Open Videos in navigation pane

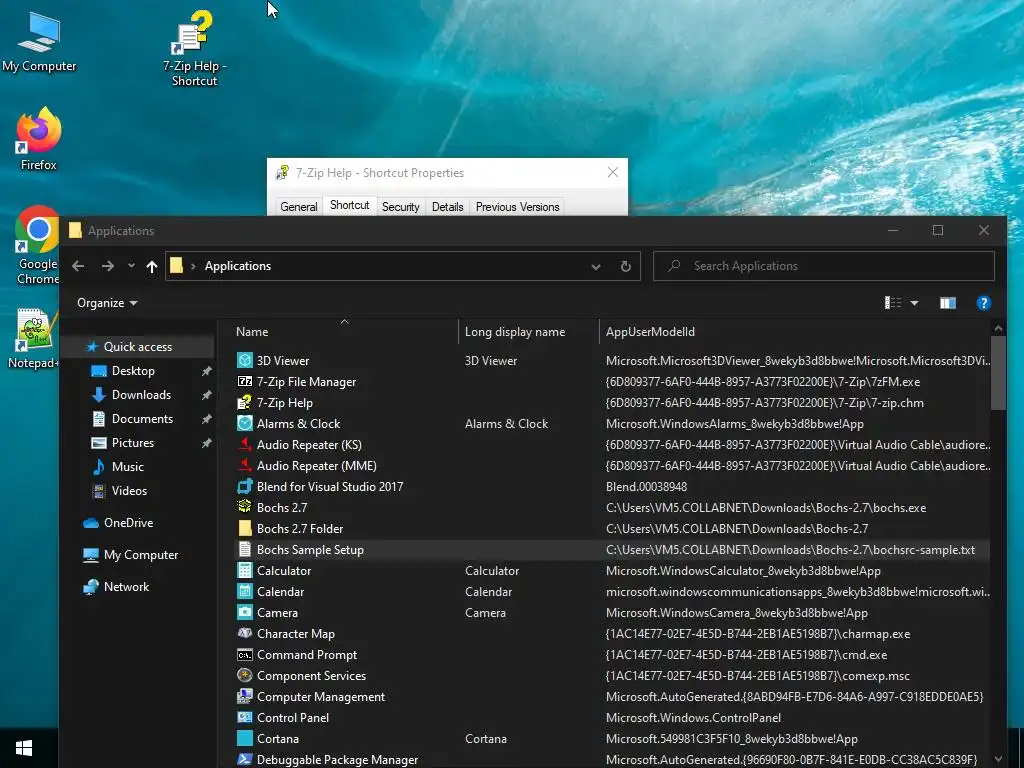[x=129, y=490]
